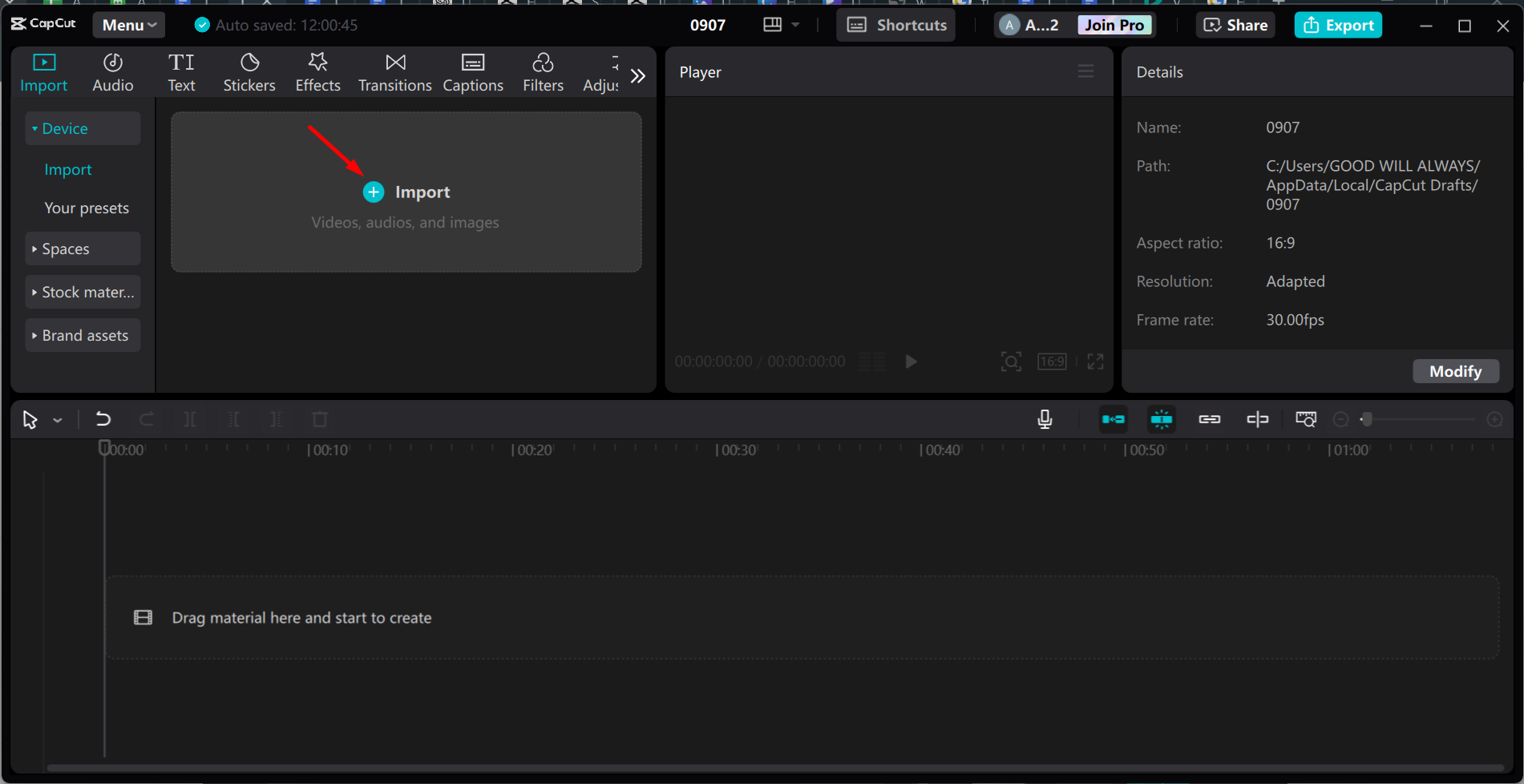Select the Text tool panel
Viewport: 1524px width, 784px height.
click(x=181, y=71)
